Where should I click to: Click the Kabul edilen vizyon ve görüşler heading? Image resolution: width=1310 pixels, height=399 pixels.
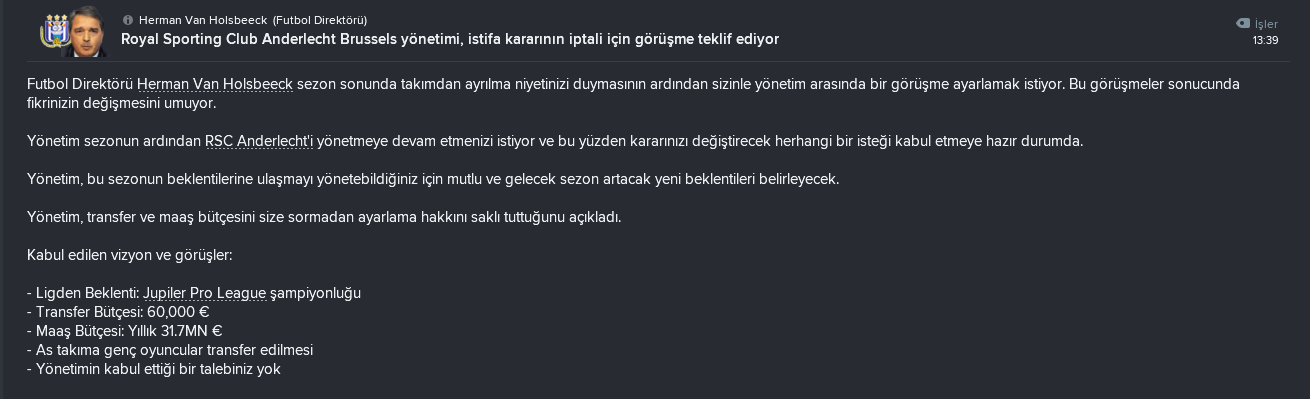130,255
